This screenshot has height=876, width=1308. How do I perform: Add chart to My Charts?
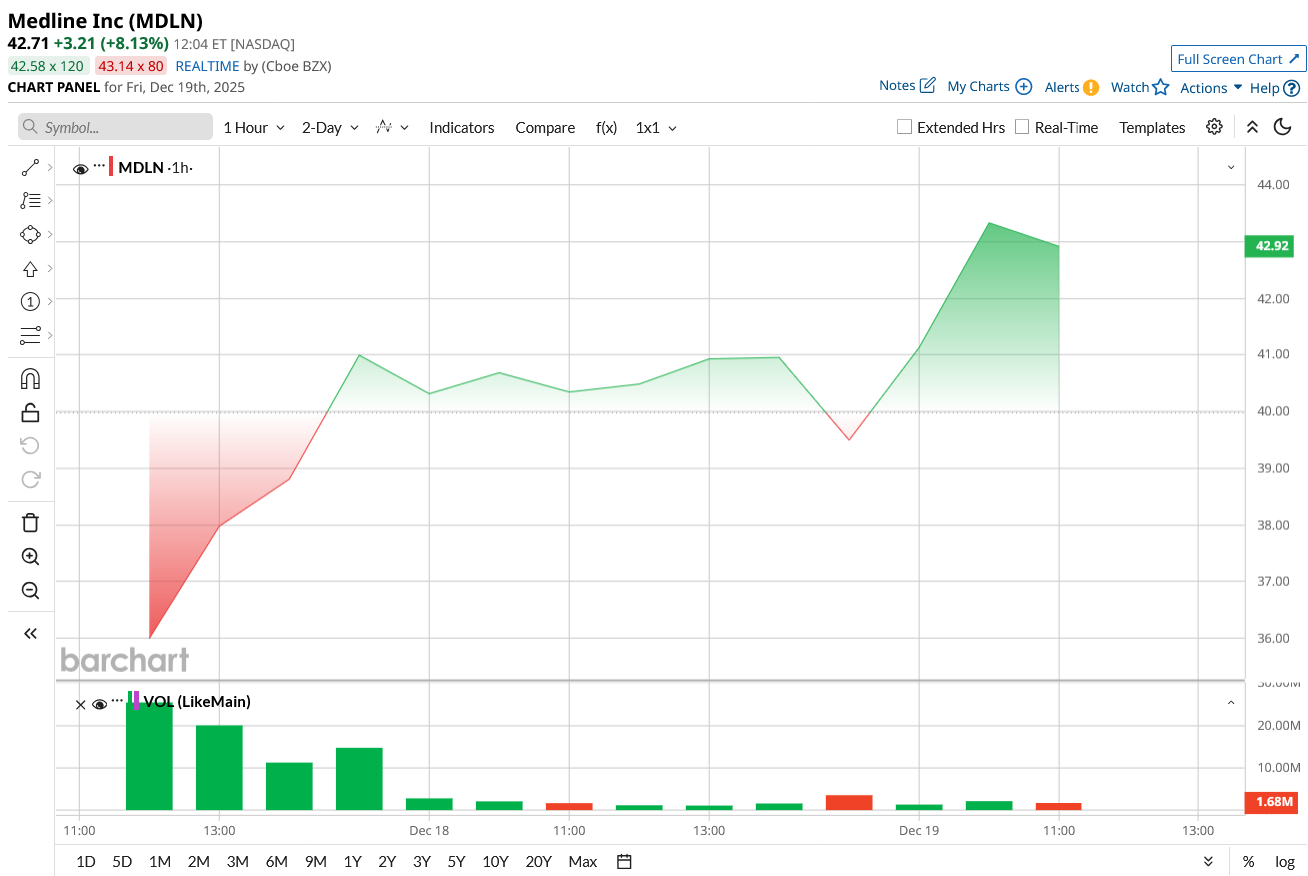tap(989, 86)
